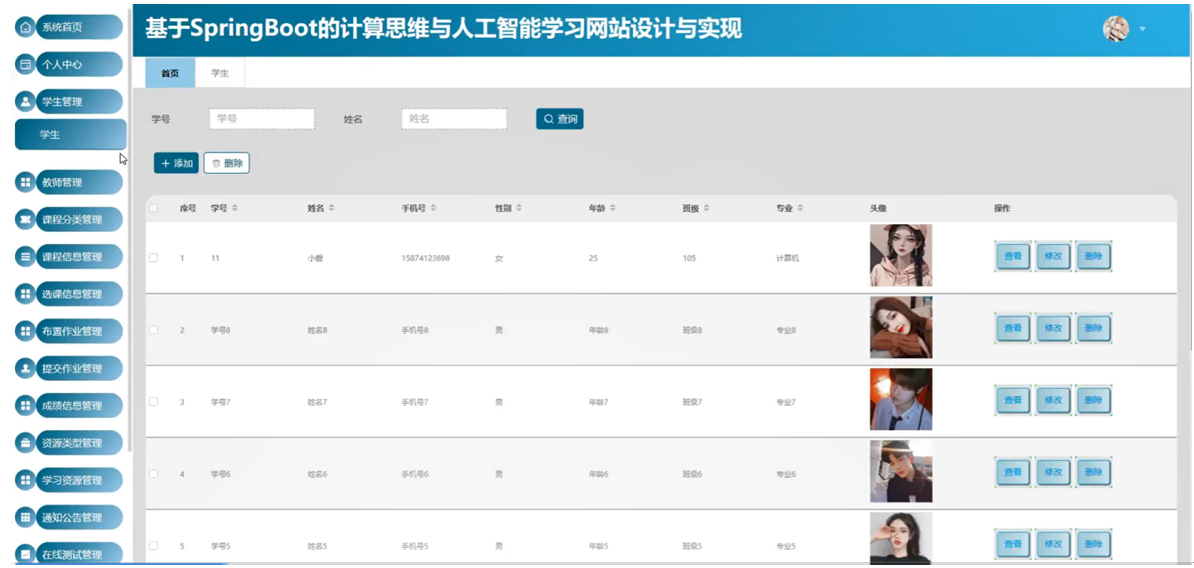Click the calendar icon beside 通知公告管理

coord(25,518)
